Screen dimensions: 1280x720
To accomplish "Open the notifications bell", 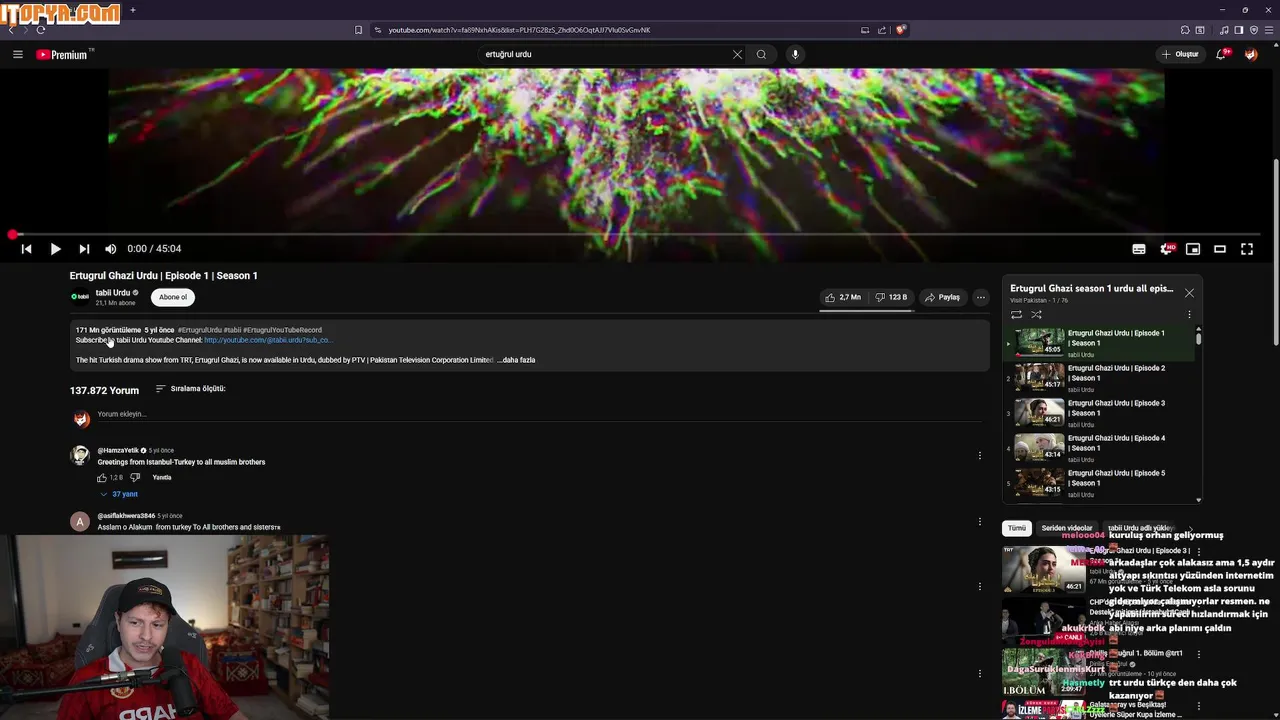I will pyautogui.click(x=1221, y=54).
